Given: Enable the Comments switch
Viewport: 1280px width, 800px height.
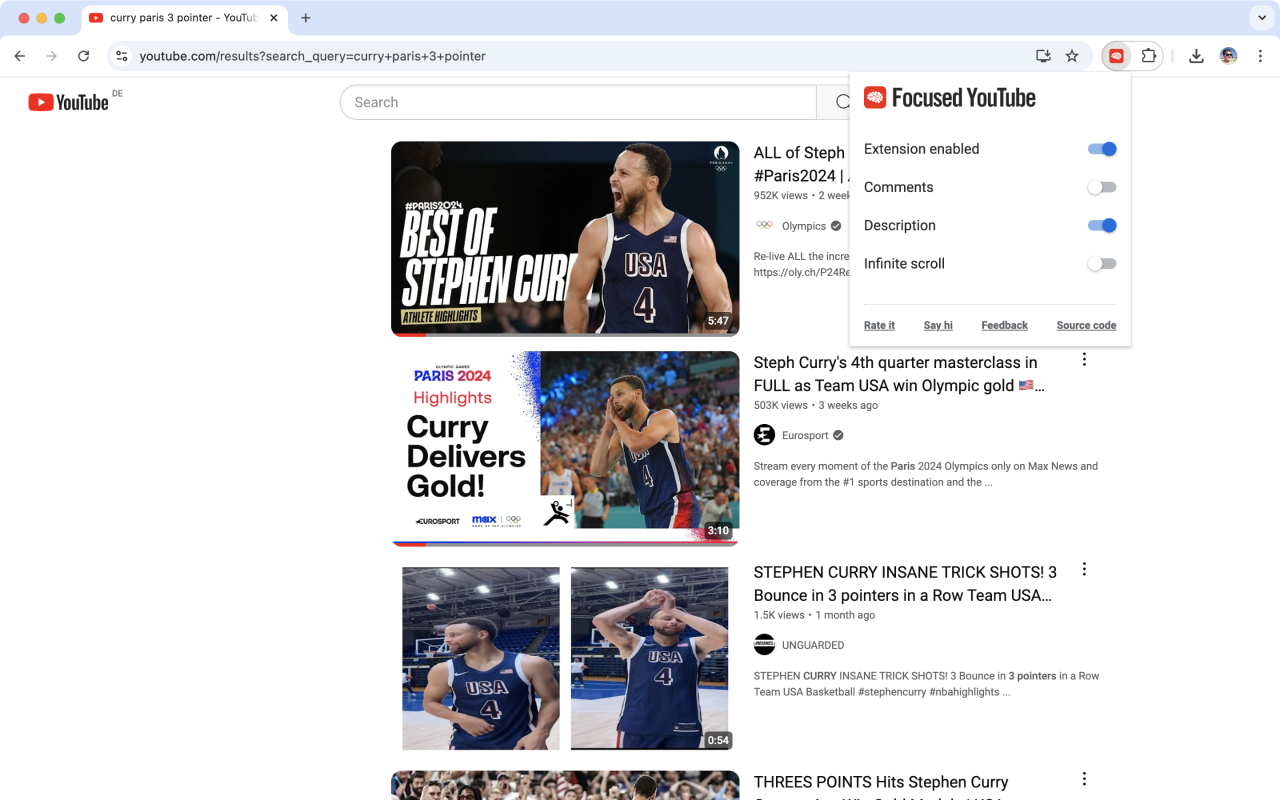Looking at the screenshot, I should [1102, 187].
